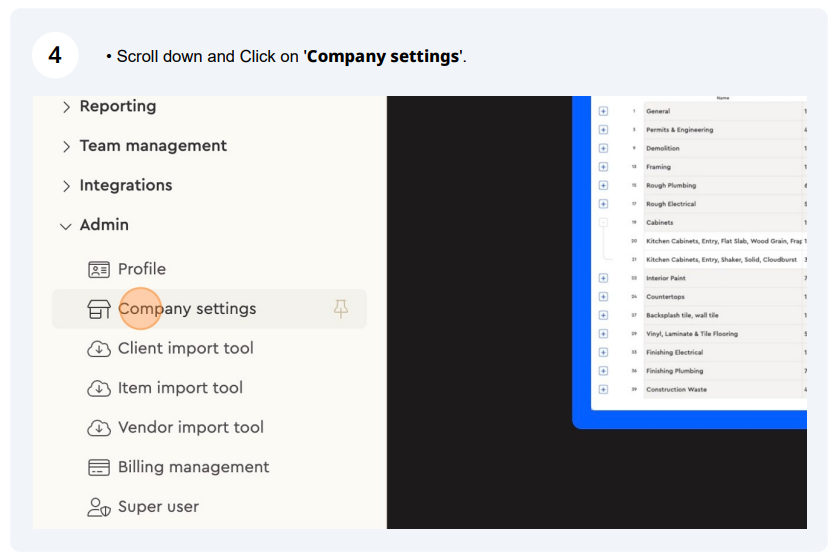Select the 'Rough Electrical' name cell

723,204
